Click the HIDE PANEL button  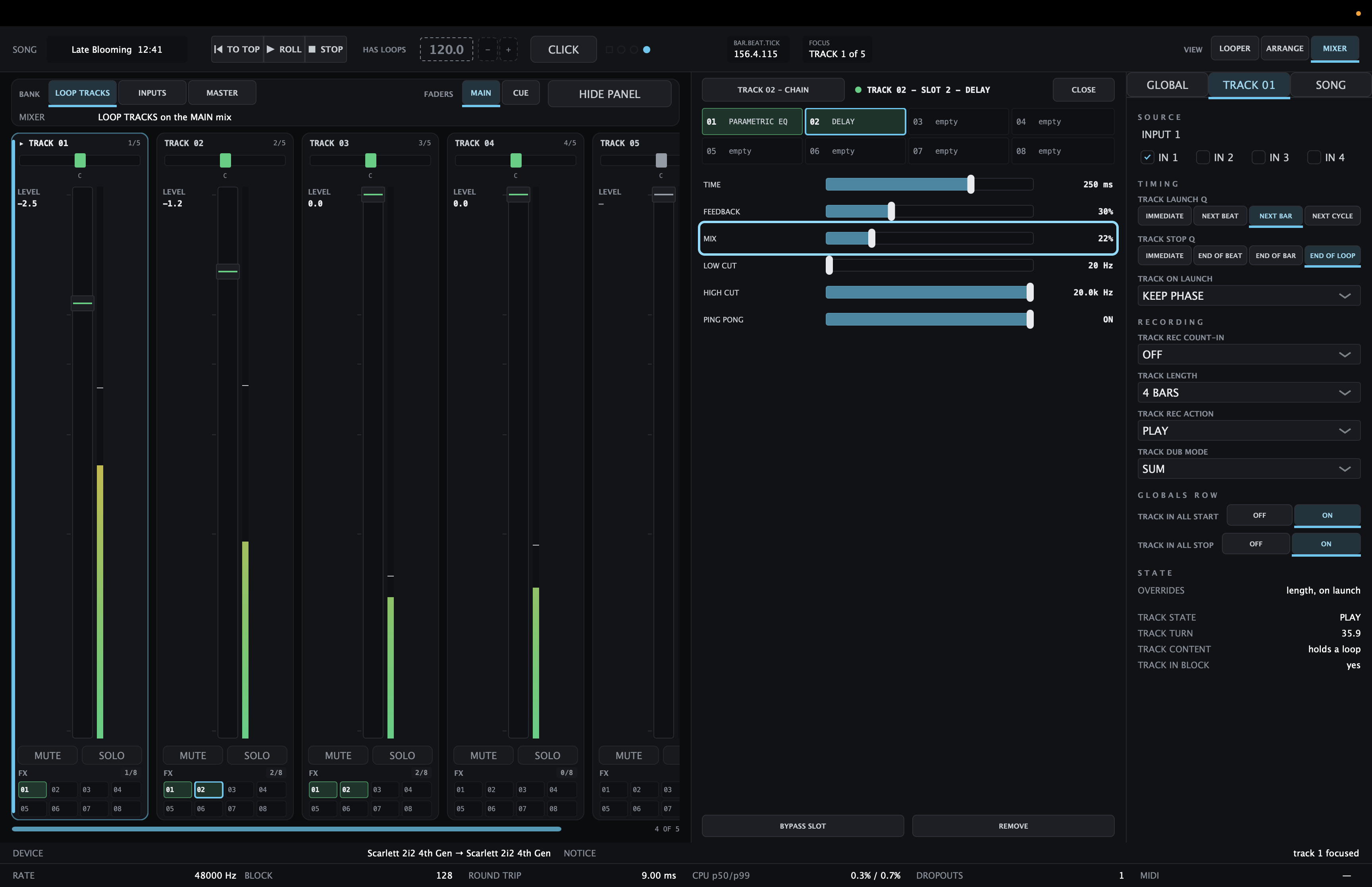point(609,94)
